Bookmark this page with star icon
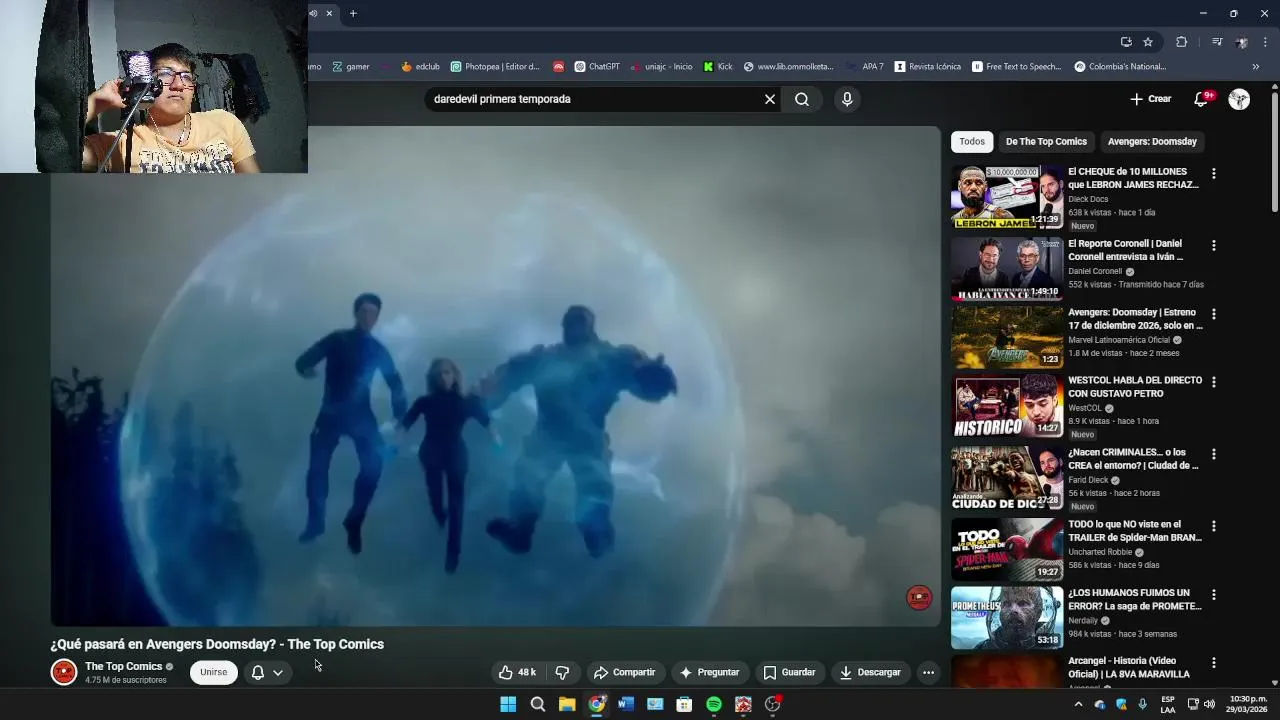 tap(1148, 42)
